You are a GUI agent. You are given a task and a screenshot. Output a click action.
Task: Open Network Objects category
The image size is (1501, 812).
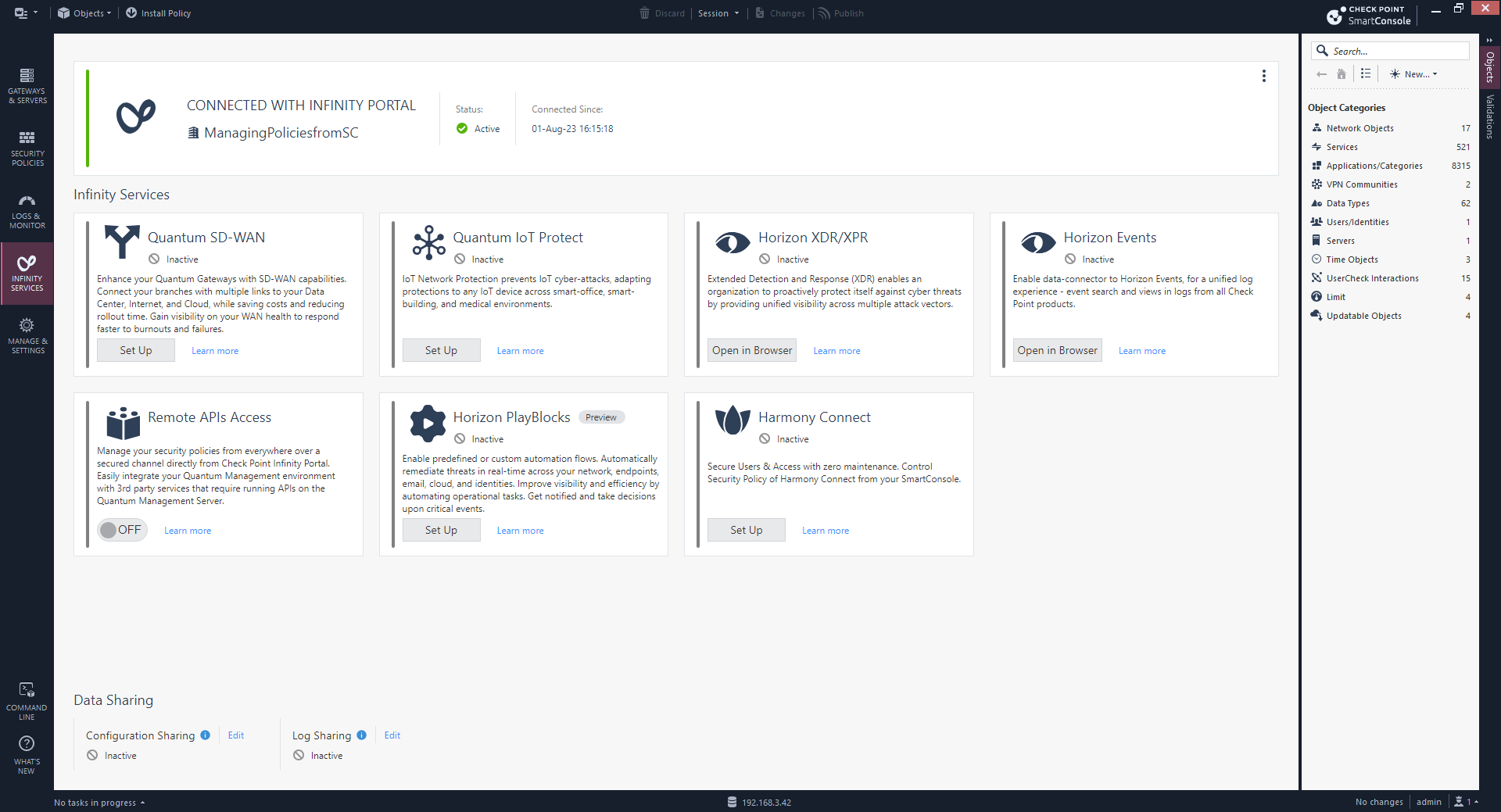point(1390,128)
